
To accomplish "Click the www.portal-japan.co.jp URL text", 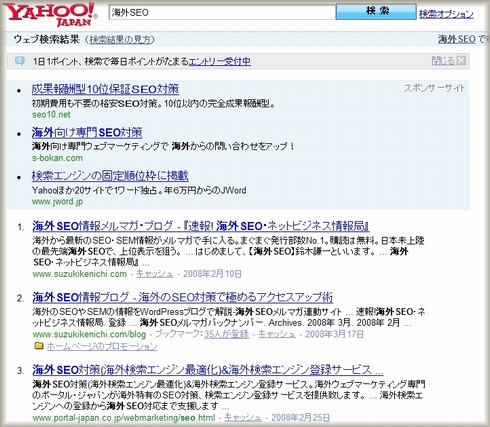I will coord(124,418).
